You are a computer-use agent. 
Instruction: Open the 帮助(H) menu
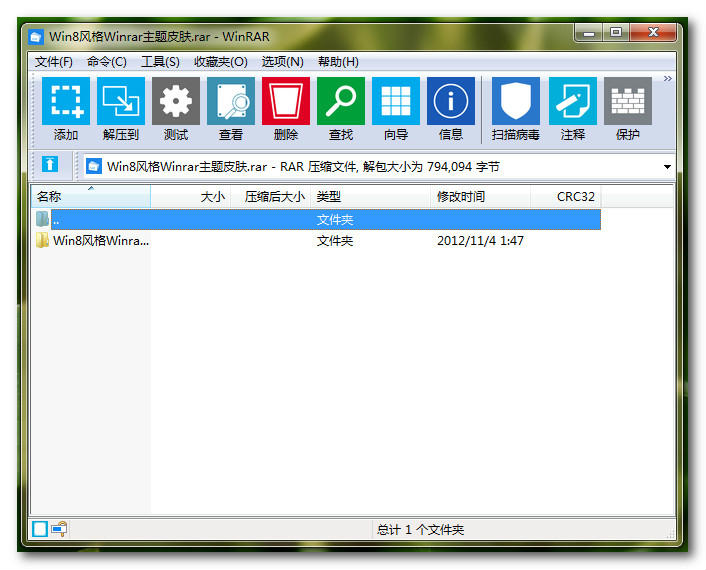coord(338,62)
